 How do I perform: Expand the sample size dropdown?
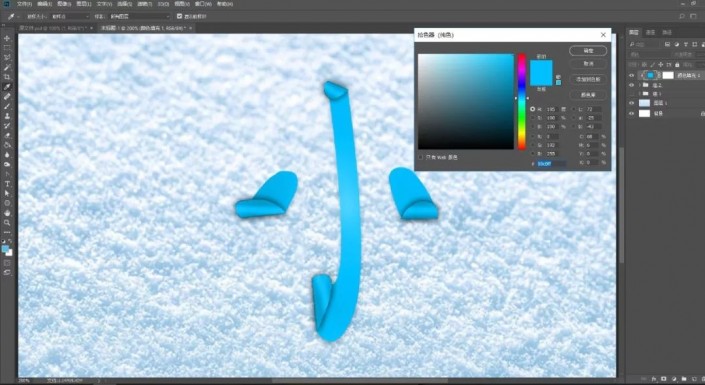coord(71,16)
